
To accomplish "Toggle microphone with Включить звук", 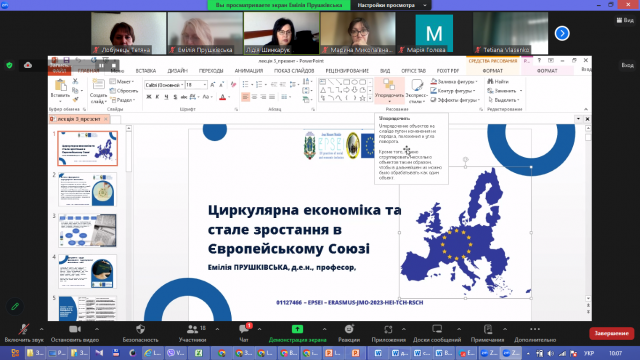I will tap(24, 333).
